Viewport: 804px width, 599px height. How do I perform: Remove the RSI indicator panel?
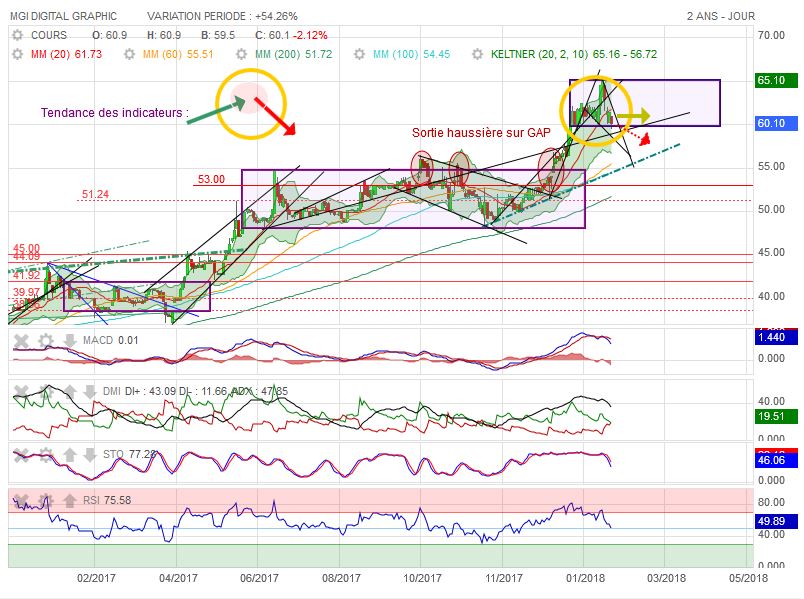pyautogui.click(x=21, y=500)
